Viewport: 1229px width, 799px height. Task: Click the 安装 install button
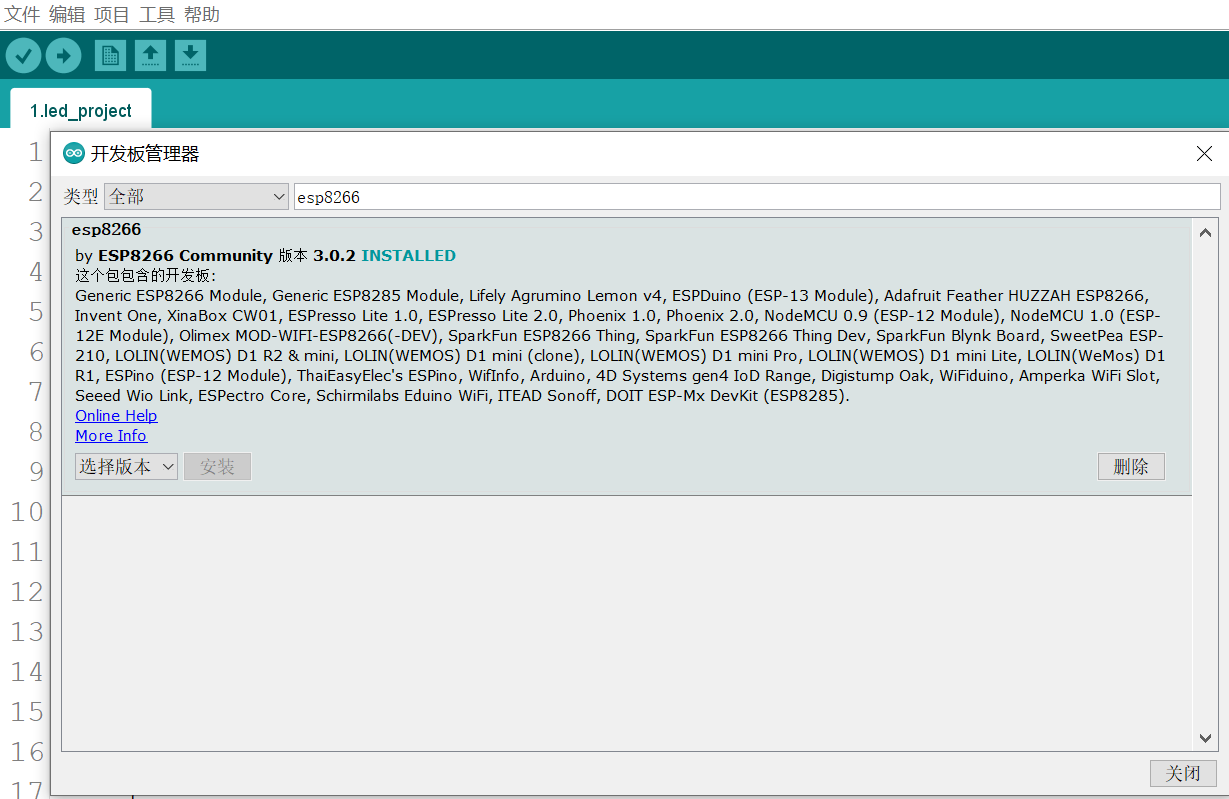tap(217, 467)
